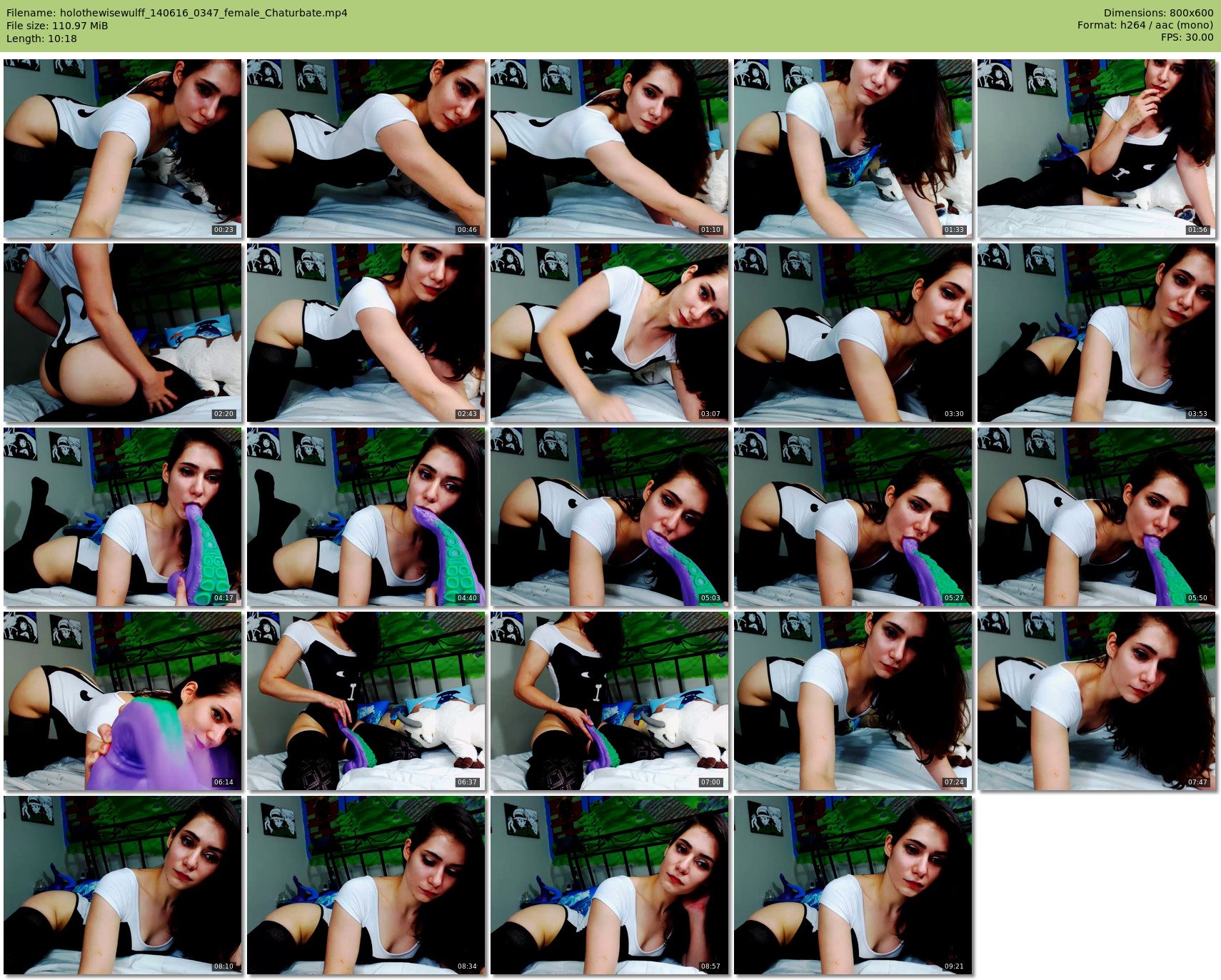The width and height of the screenshot is (1221, 980).
Task: Choose the frame marked 03:07
Action: tap(609, 332)
